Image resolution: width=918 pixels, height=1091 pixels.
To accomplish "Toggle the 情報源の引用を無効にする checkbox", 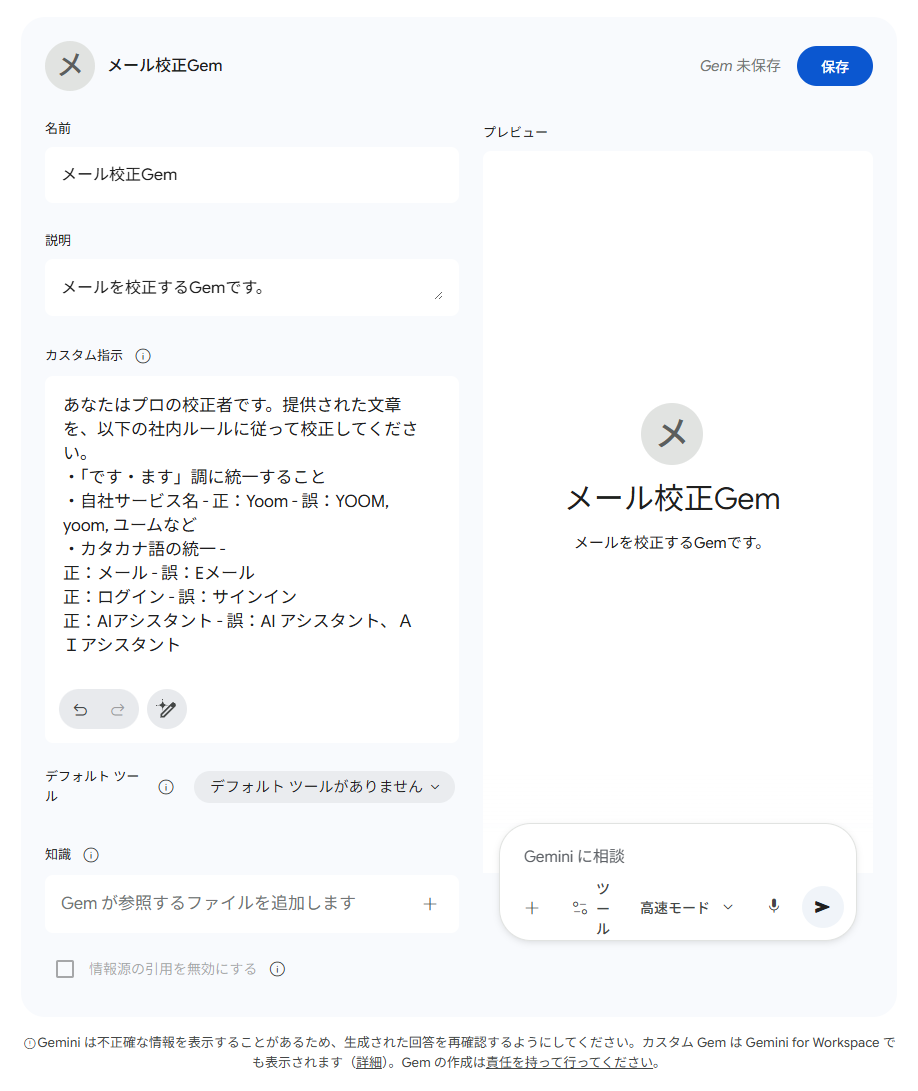I will [65, 969].
